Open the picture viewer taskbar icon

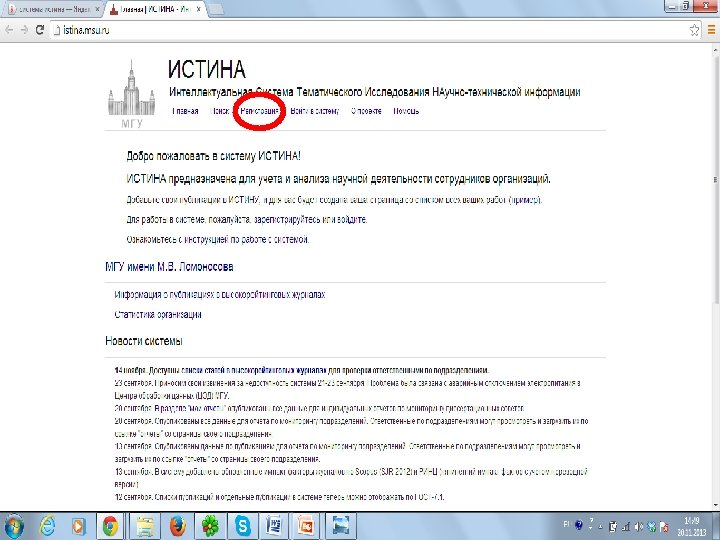point(341,526)
